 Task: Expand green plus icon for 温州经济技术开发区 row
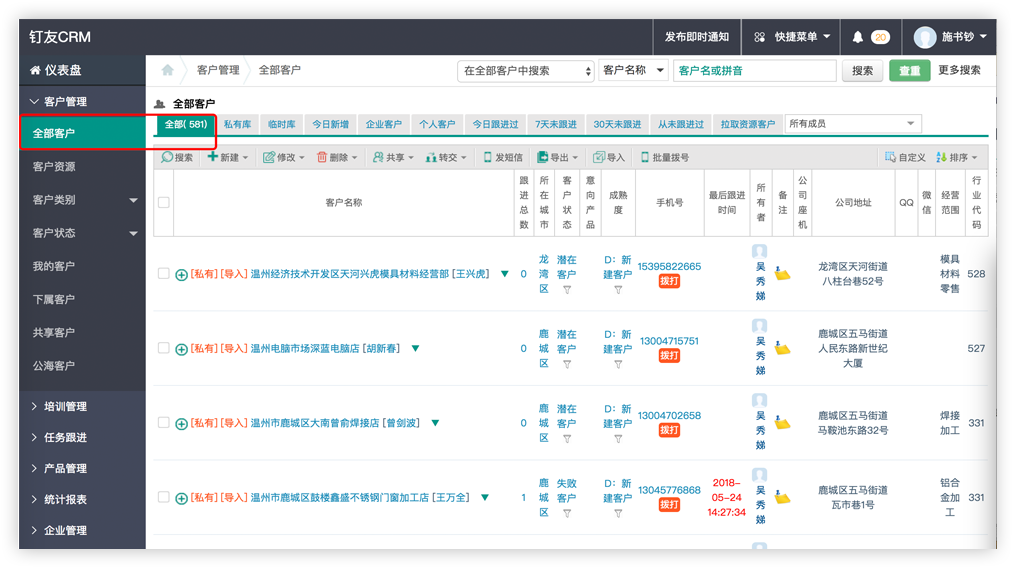coord(182,275)
